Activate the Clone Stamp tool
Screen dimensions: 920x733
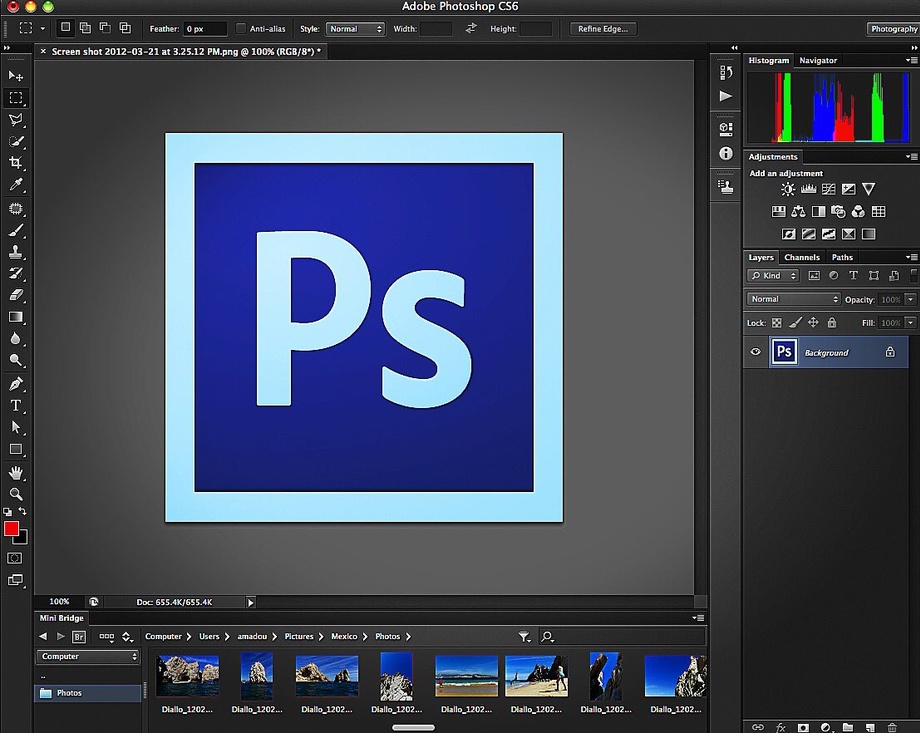tap(15, 251)
